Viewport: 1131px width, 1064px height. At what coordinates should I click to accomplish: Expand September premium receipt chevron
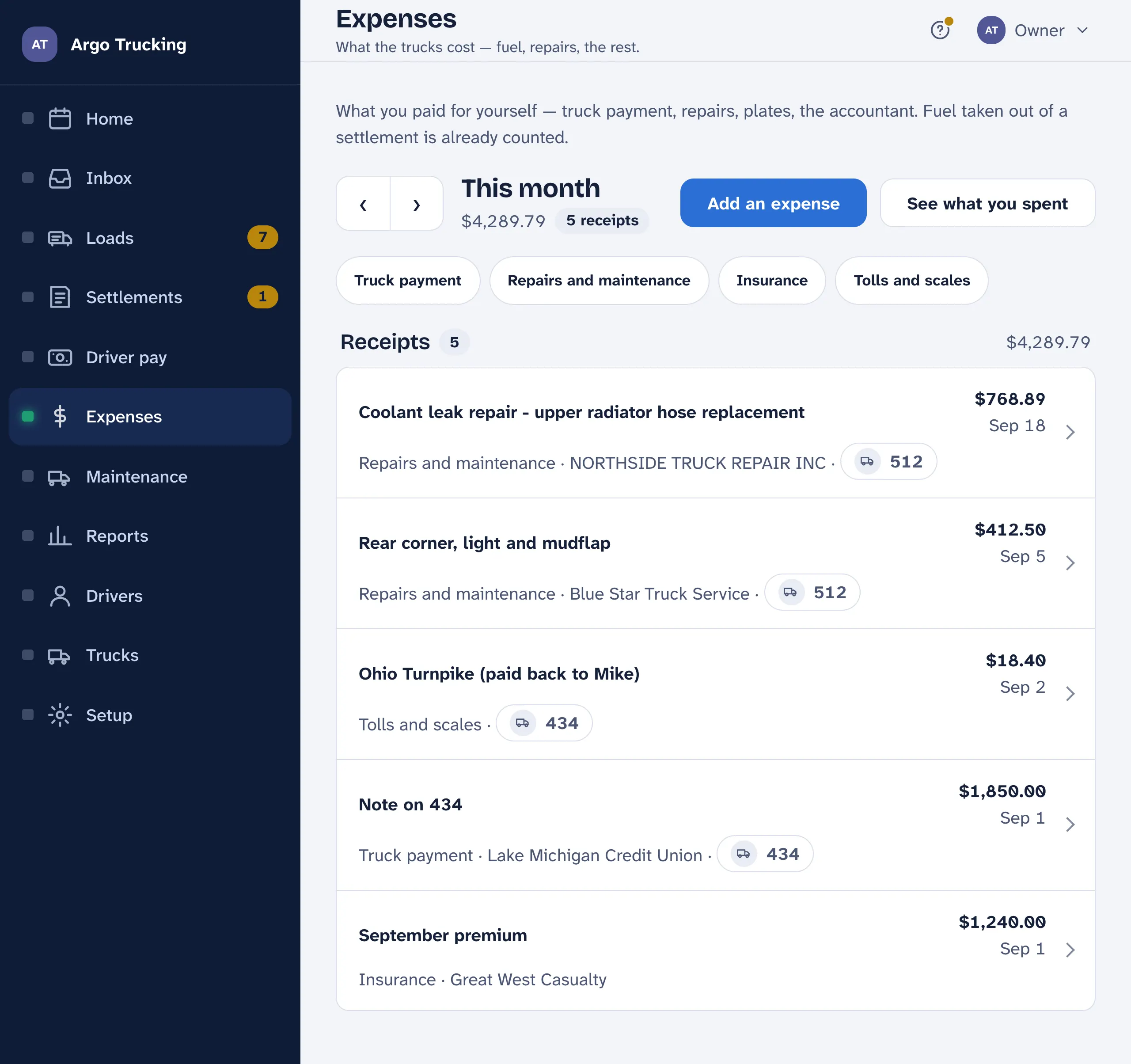1070,950
